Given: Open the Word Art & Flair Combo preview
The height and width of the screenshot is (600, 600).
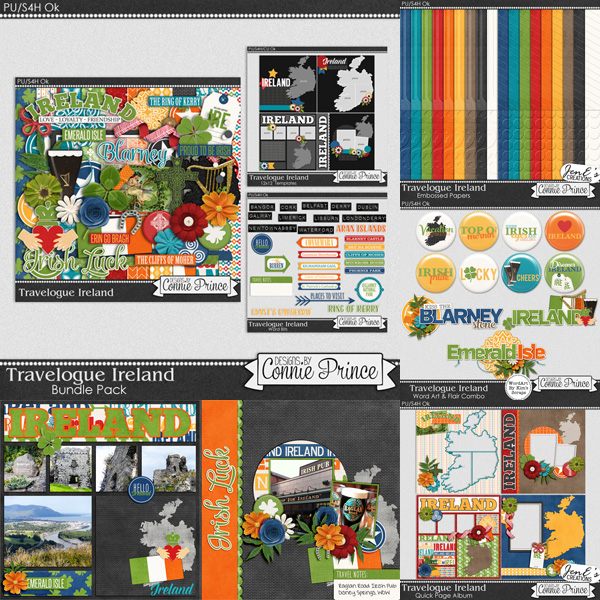Looking at the screenshot, I should pyautogui.click(x=500, y=301).
